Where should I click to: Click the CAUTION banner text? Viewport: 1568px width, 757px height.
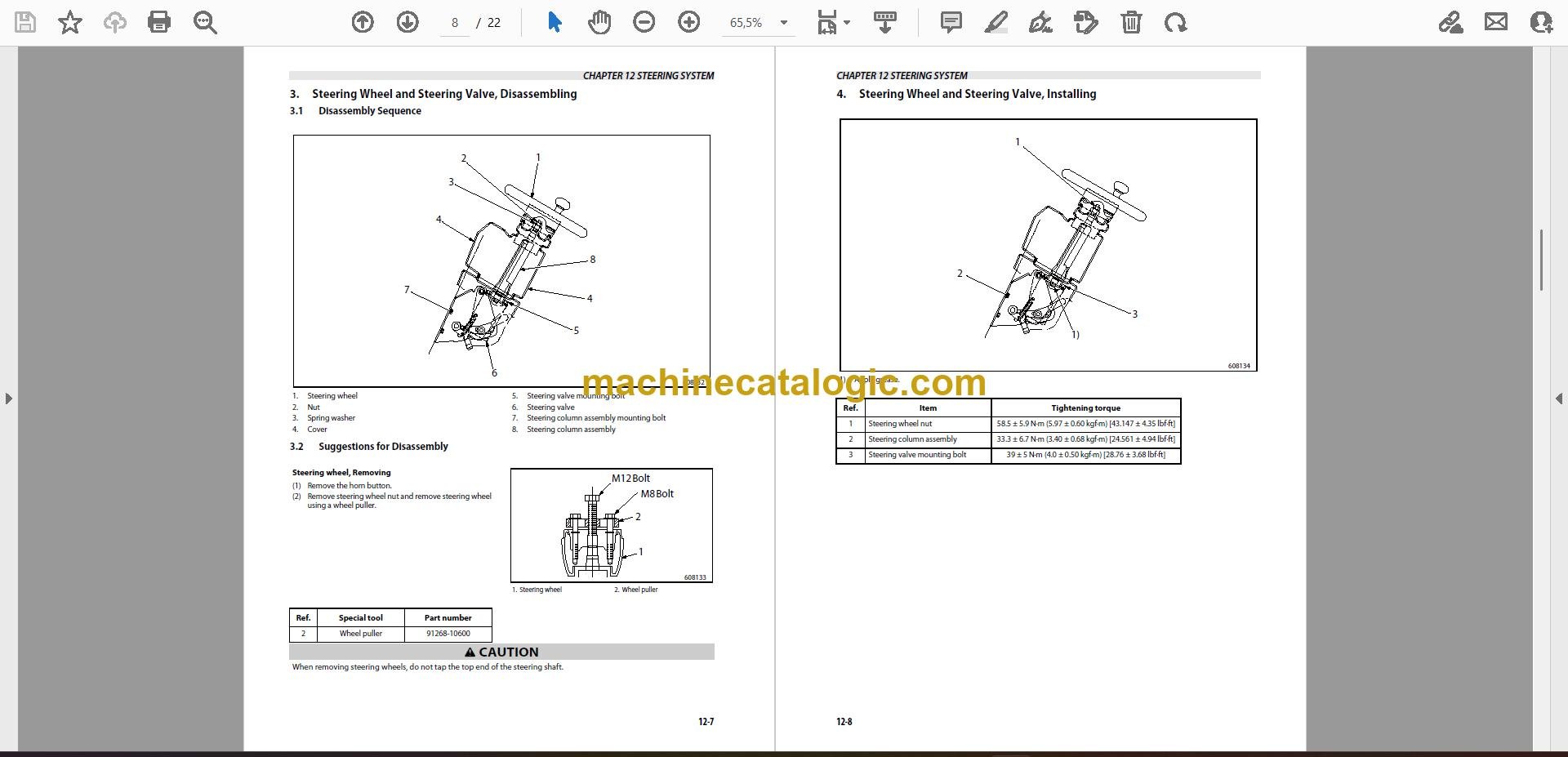501,652
